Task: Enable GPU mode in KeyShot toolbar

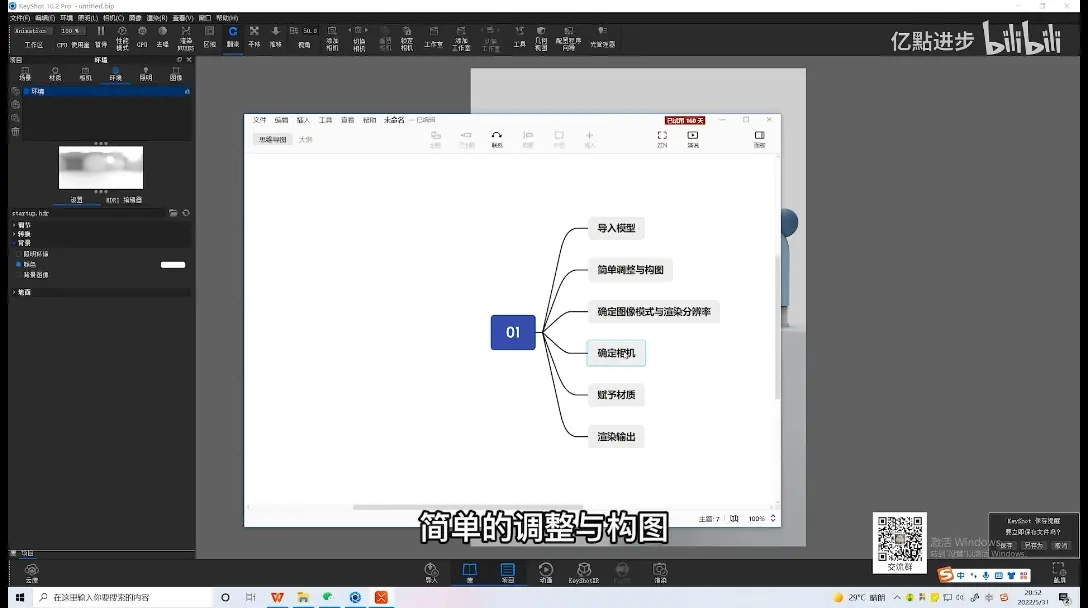Action: (142, 35)
